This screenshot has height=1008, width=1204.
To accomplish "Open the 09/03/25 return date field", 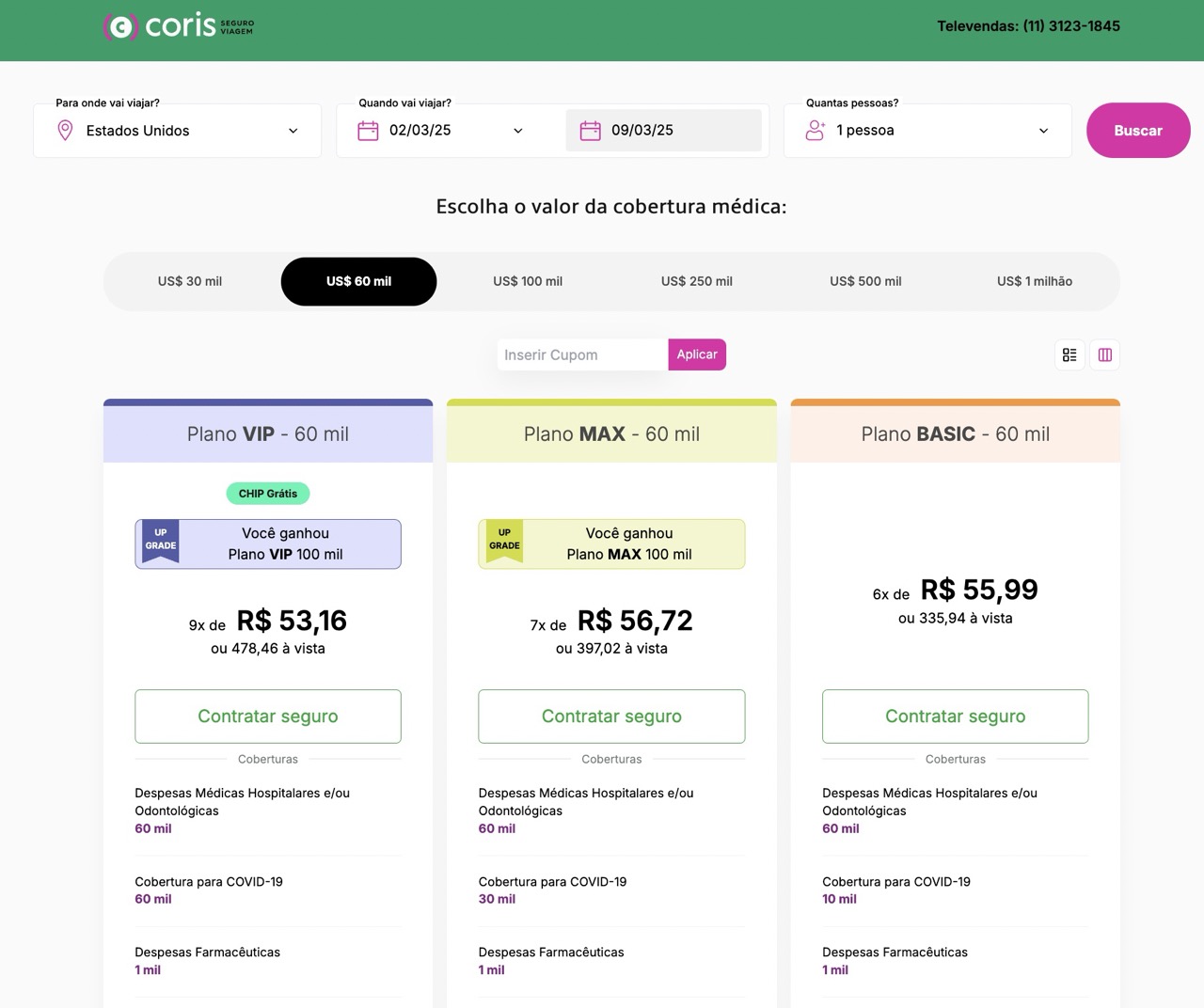I will (664, 131).
